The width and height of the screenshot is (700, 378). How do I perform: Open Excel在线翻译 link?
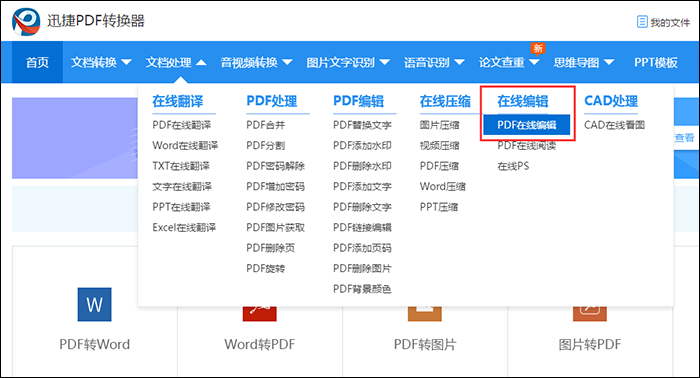(x=184, y=228)
